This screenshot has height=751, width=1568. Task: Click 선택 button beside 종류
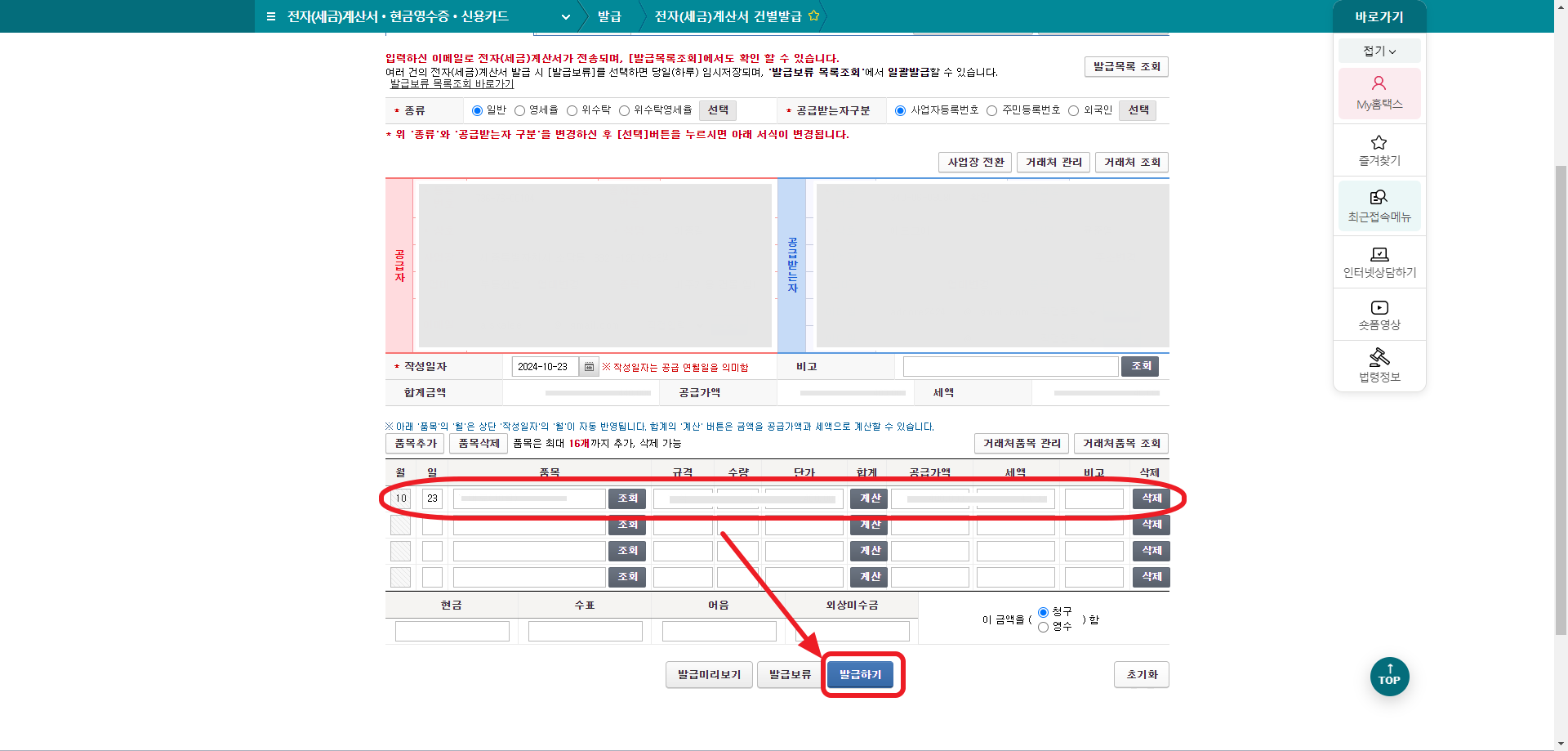click(x=718, y=110)
